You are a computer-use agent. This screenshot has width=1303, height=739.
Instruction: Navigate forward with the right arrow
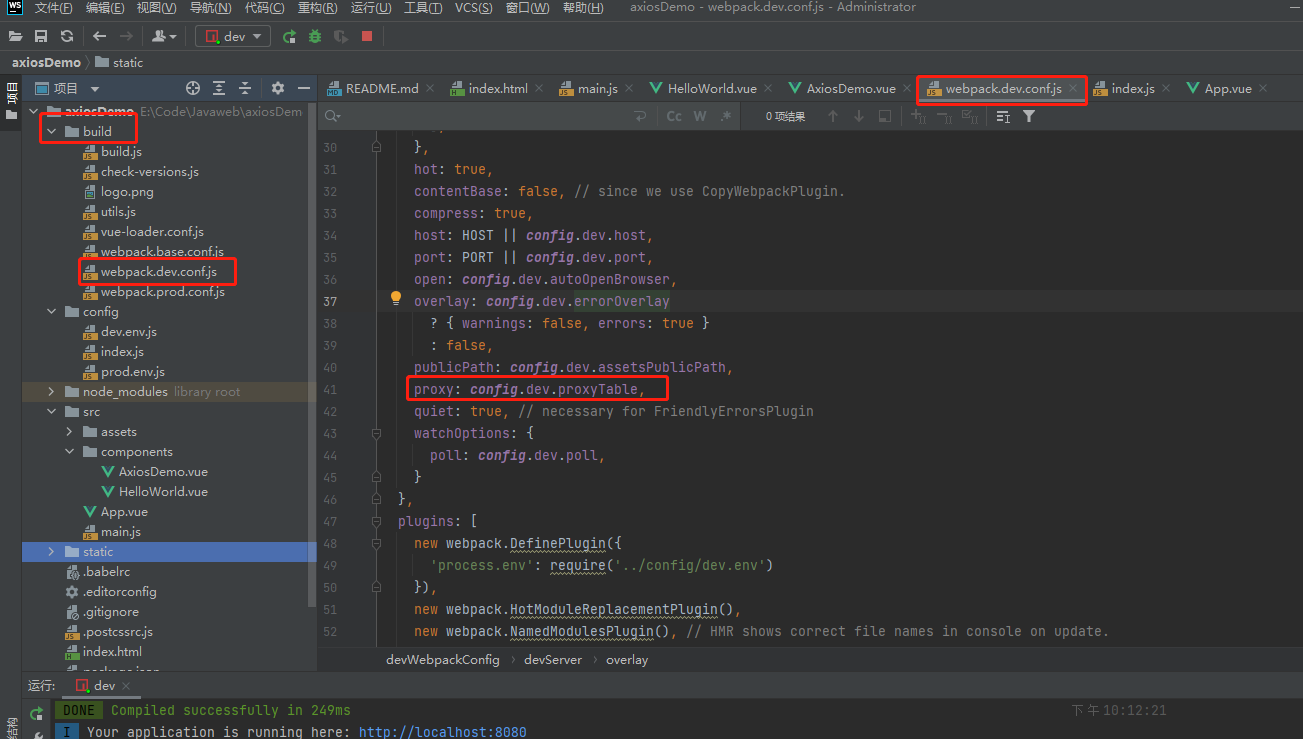(x=127, y=36)
